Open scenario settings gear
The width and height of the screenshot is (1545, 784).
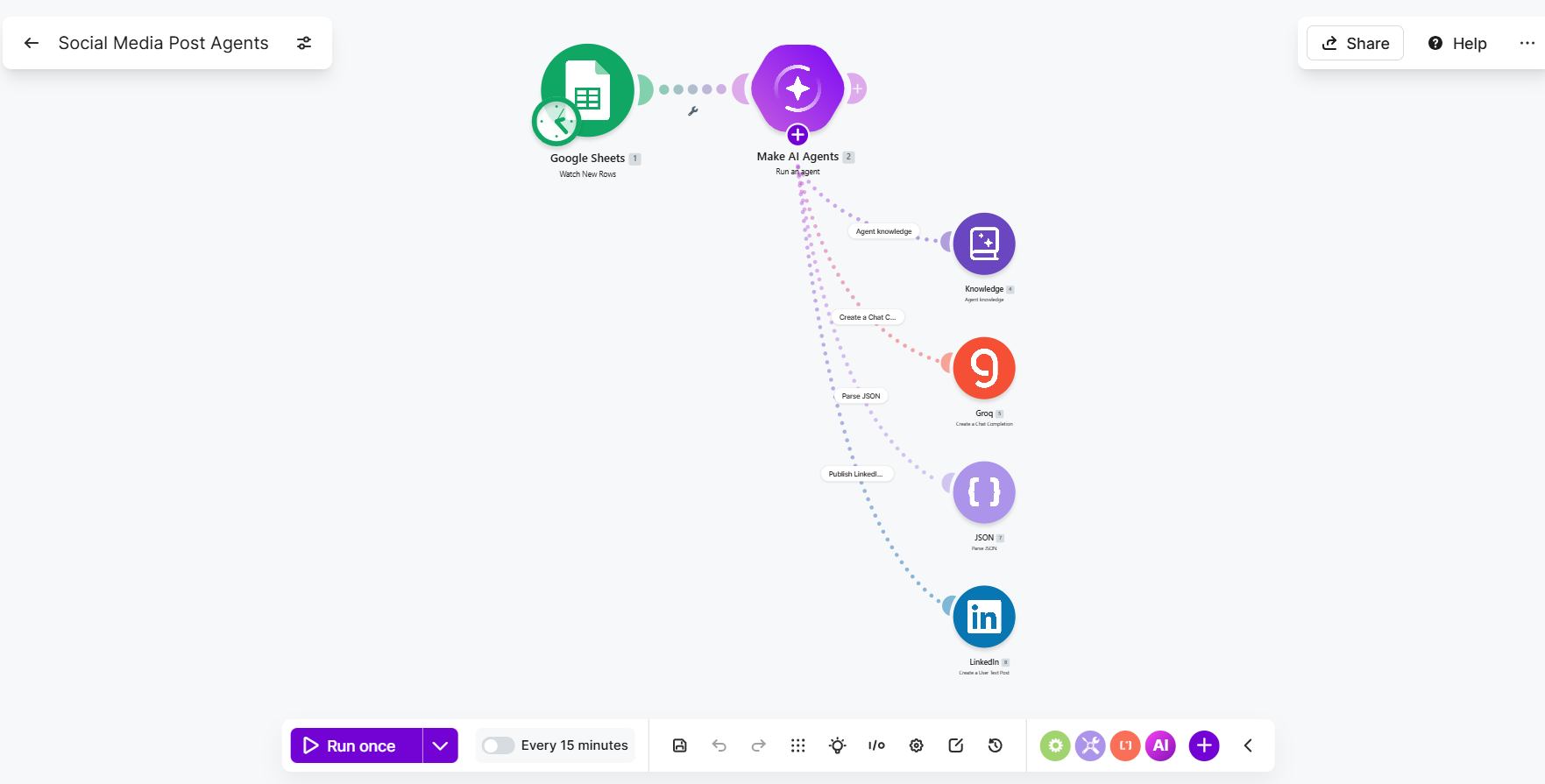pyautogui.click(x=916, y=745)
